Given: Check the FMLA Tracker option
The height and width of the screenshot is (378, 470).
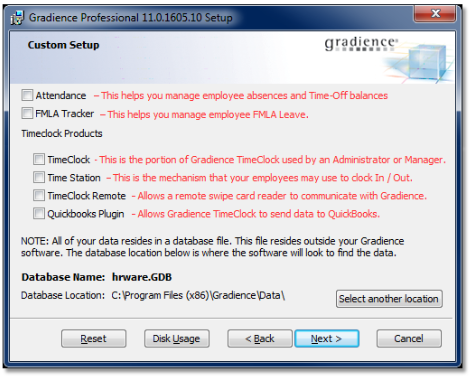Looking at the screenshot, I should pos(27,113).
